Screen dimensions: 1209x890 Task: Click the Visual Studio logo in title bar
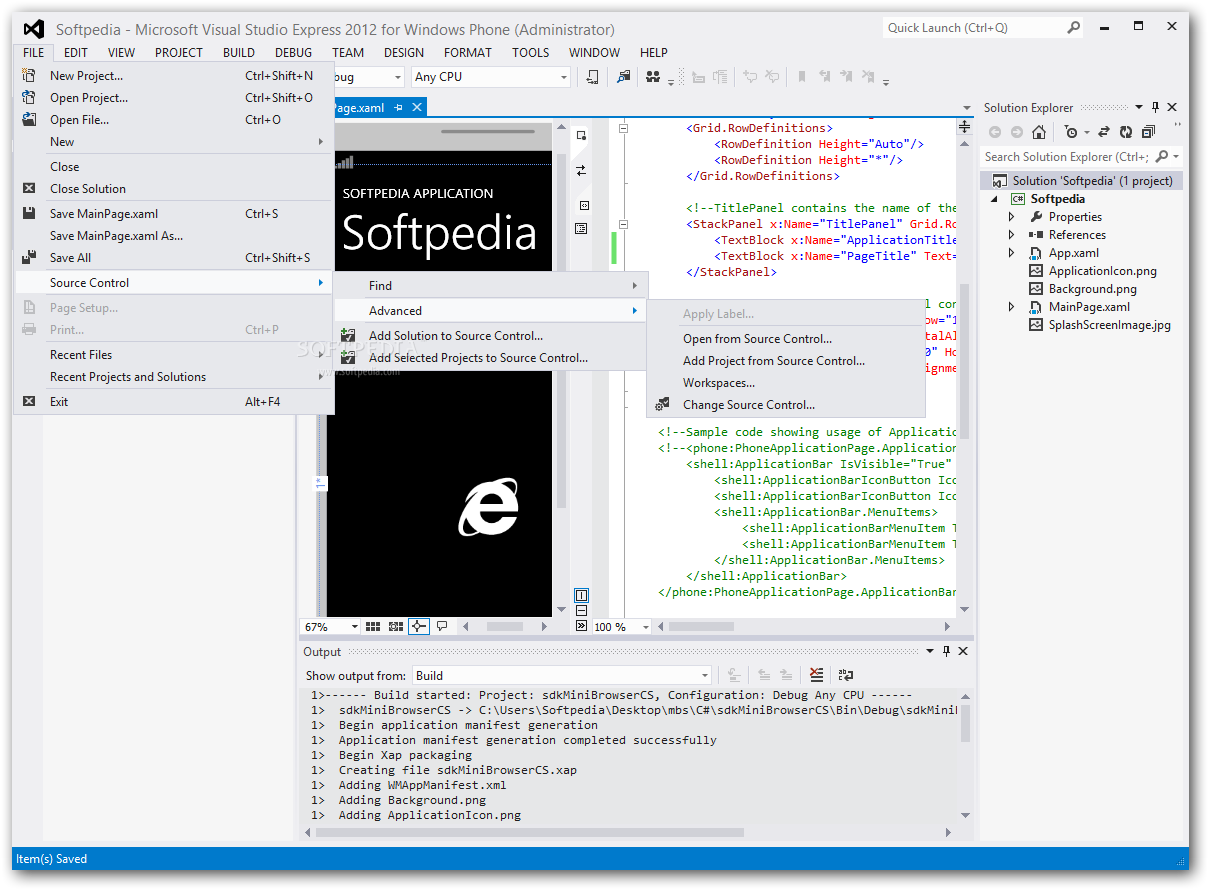pos(34,29)
